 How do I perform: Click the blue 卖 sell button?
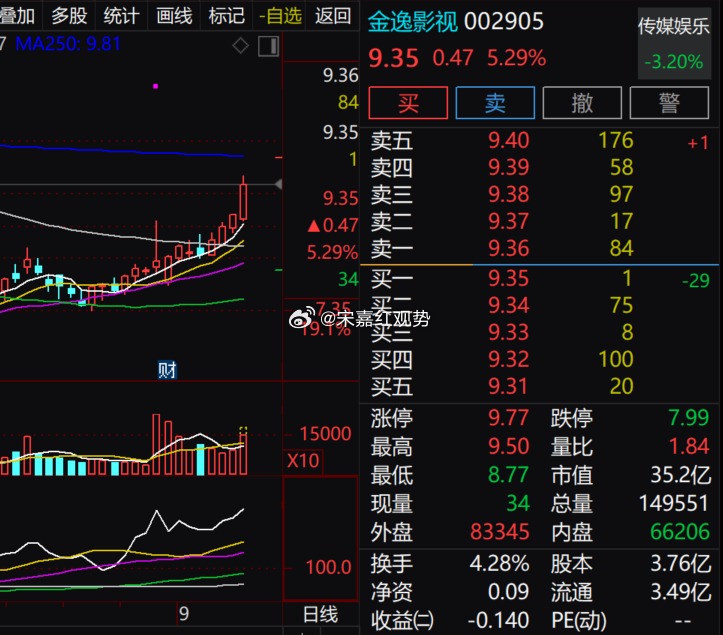pyautogui.click(x=495, y=102)
